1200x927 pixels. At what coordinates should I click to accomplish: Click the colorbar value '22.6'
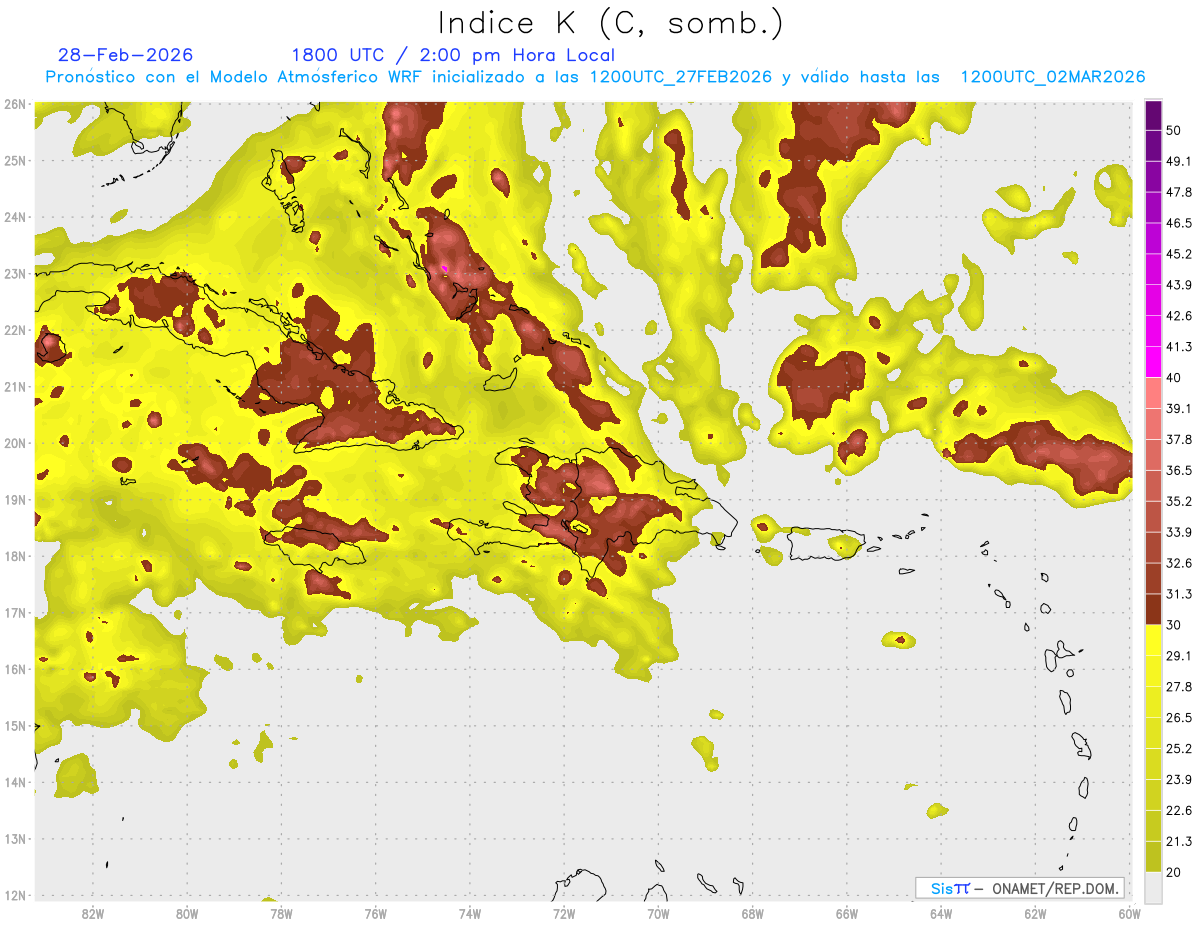(1178, 811)
